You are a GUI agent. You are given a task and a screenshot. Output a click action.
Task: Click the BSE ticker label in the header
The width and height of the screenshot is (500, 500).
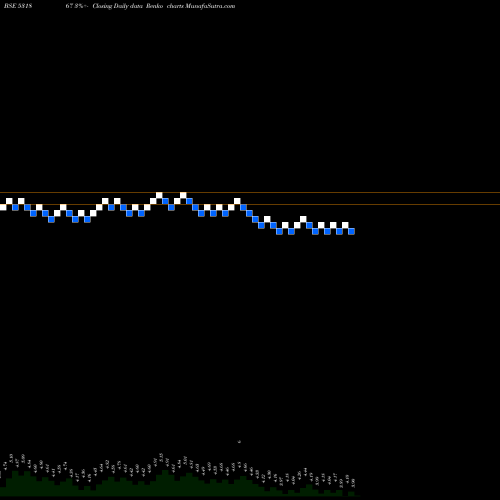pos(18,6)
